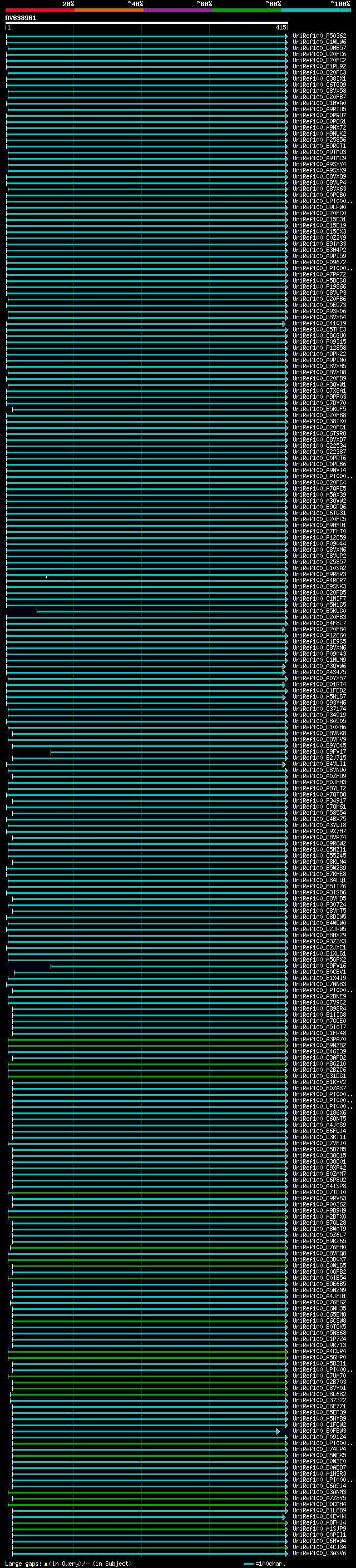Open hit UniRef100_P50362
This screenshot has width=356, height=1568.
pyautogui.click(x=319, y=36)
